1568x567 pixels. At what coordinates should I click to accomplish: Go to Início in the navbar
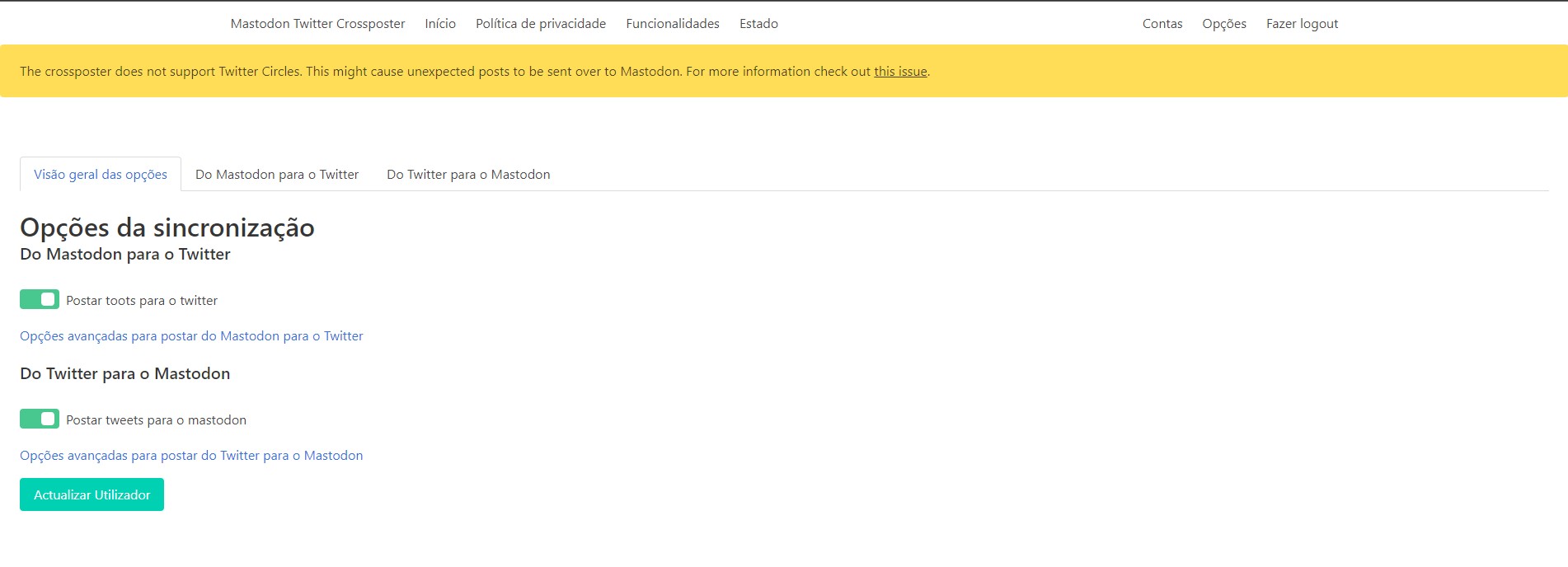click(440, 24)
